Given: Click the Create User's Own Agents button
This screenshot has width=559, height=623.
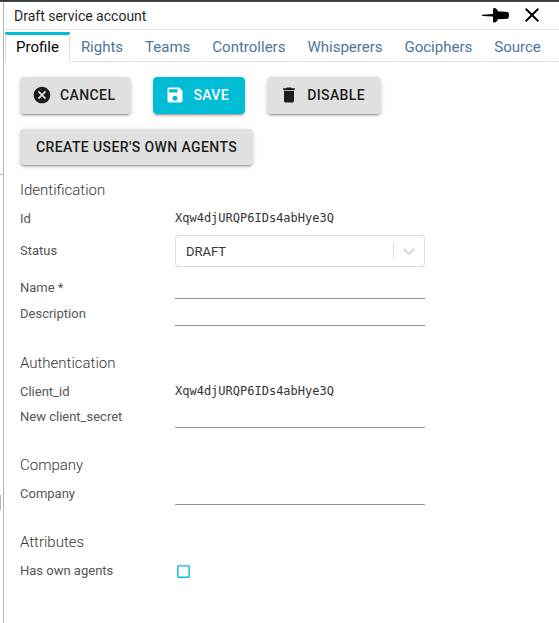Looking at the screenshot, I should pos(136,147).
